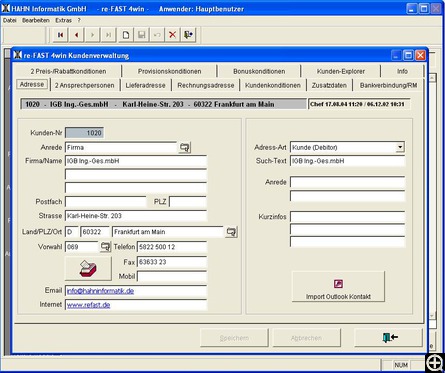Go to previous record toolbar arrow
The width and height of the screenshot is (445, 373).
point(76,35)
